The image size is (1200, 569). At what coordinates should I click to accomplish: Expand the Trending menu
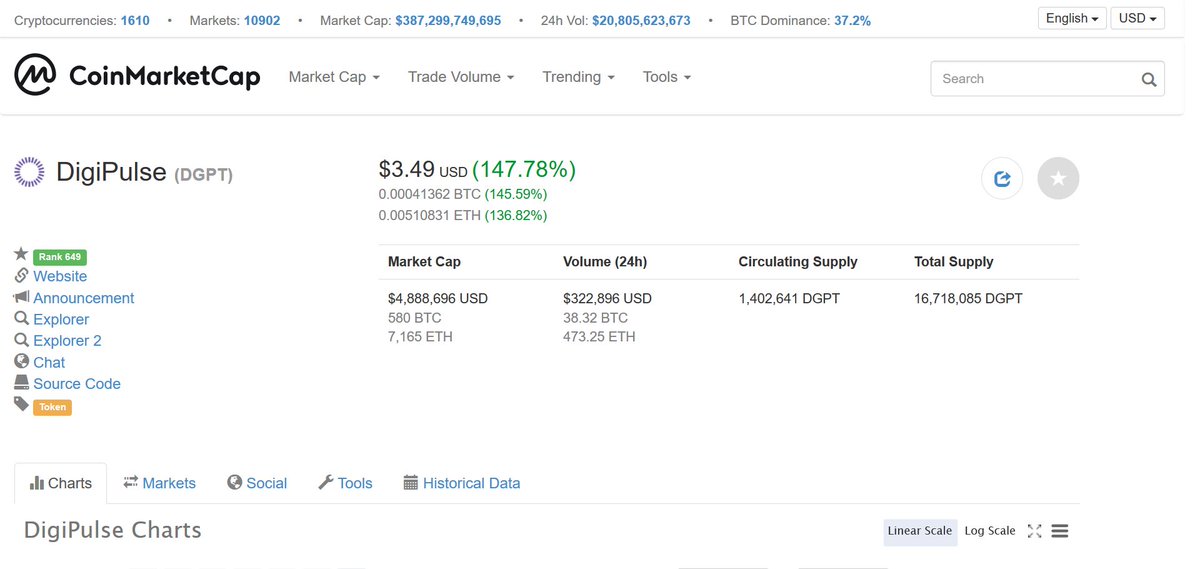click(x=579, y=77)
